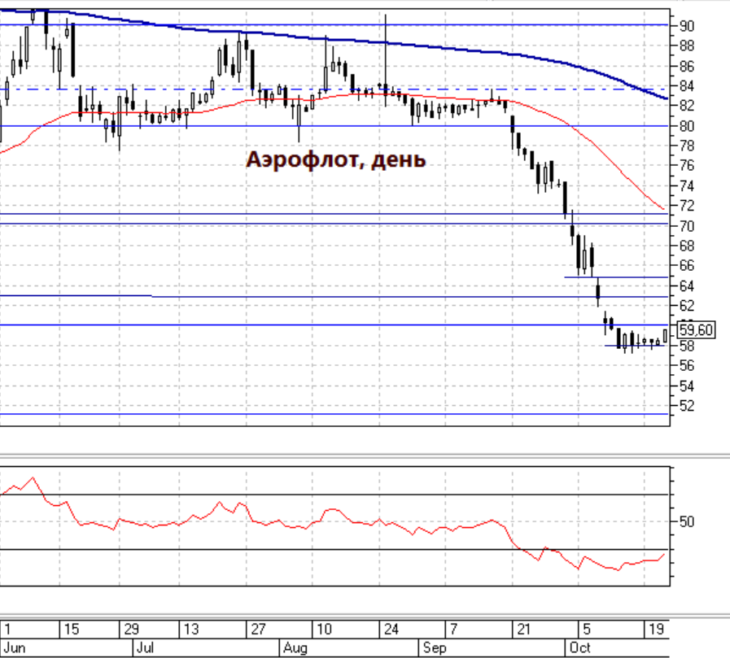
Task: Click price axis label 66
Action: click(x=687, y=266)
